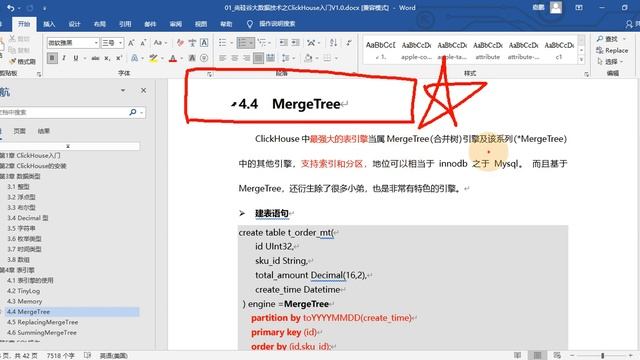640x360 pixels.
Task: Align text left
Action: coord(222,58)
